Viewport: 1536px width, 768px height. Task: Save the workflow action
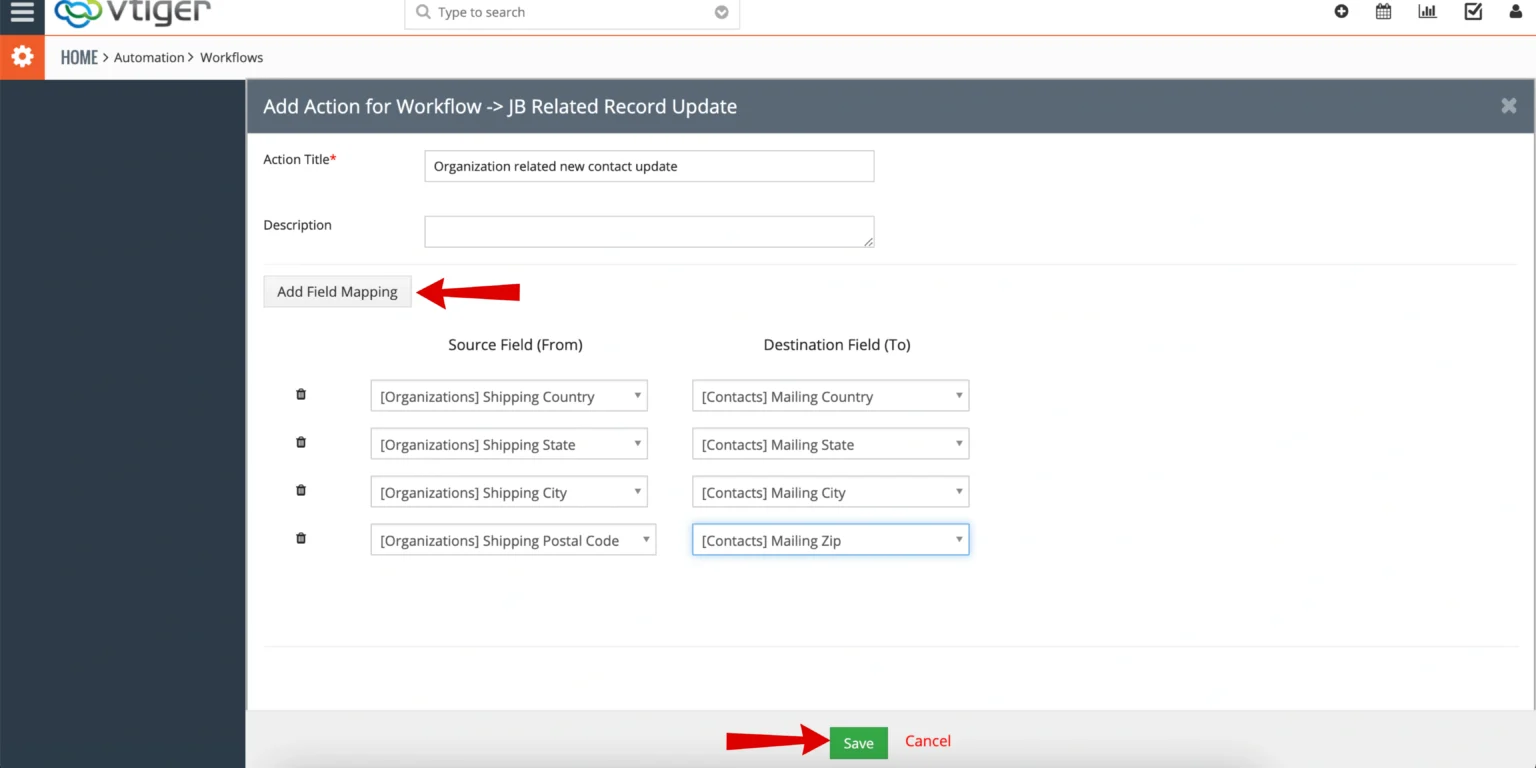(x=857, y=742)
